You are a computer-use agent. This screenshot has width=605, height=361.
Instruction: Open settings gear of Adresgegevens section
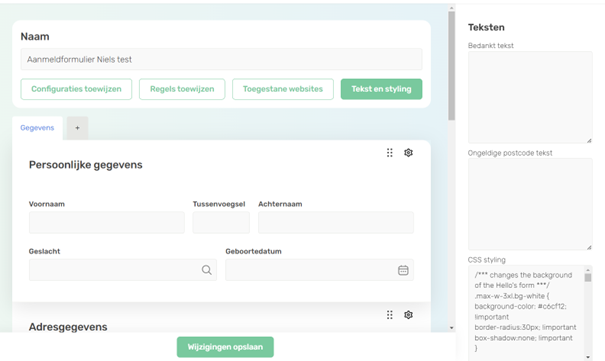click(x=408, y=315)
